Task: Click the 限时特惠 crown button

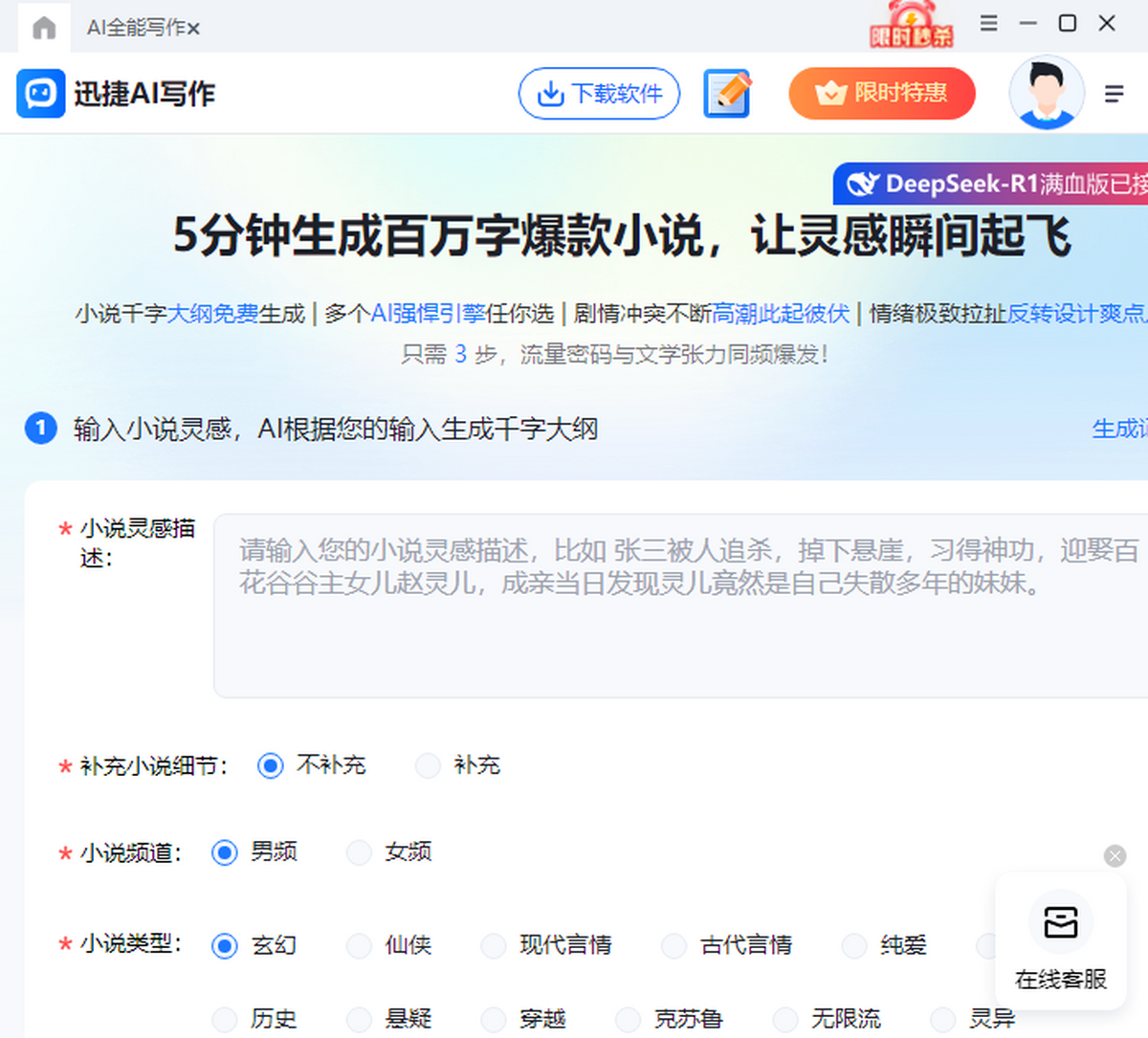Action: 881,94
